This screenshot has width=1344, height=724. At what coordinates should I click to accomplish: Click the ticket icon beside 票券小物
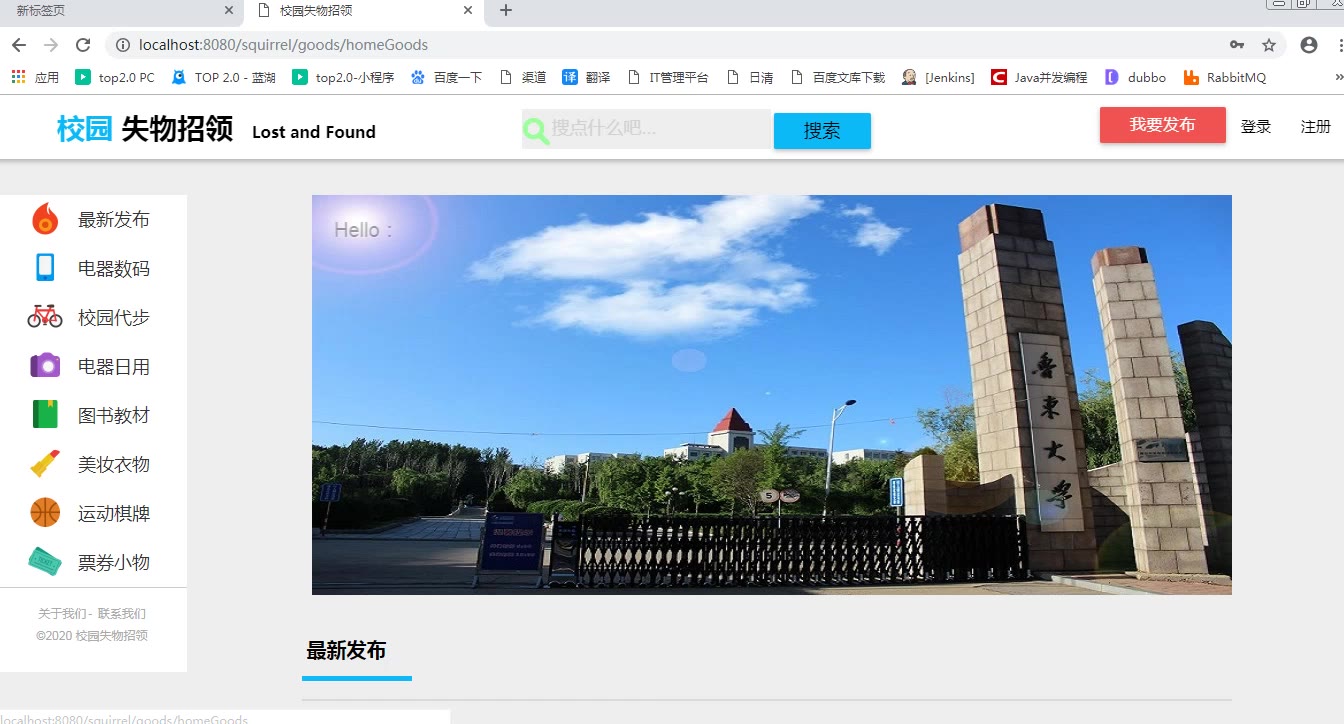(x=45, y=562)
